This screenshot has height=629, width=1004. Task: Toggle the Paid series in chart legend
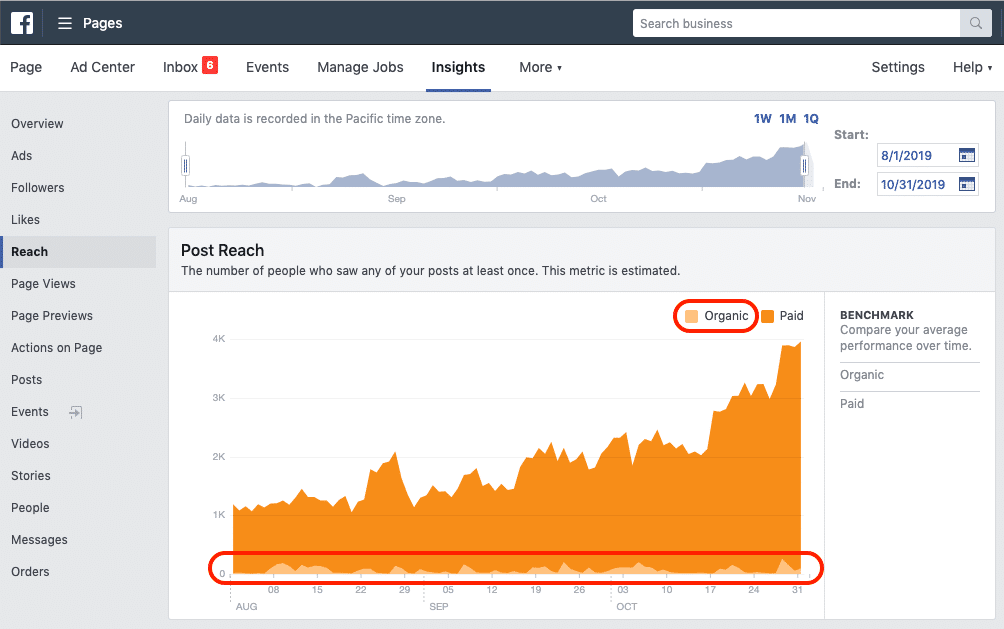pyautogui.click(x=782, y=316)
